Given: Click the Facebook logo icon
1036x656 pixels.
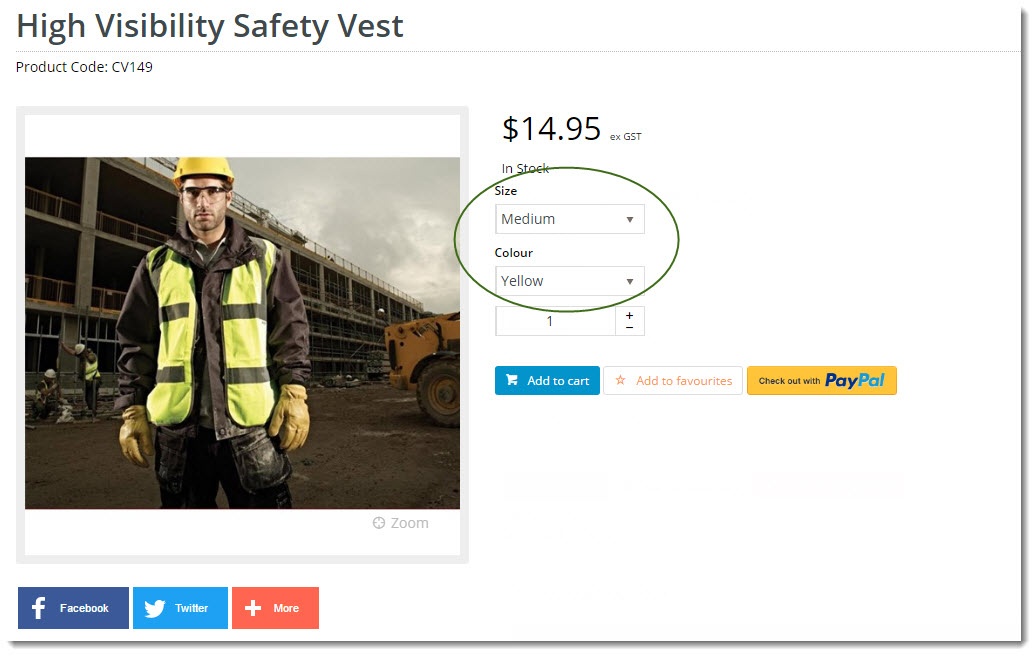Looking at the screenshot, I should (x=38, y=608).
